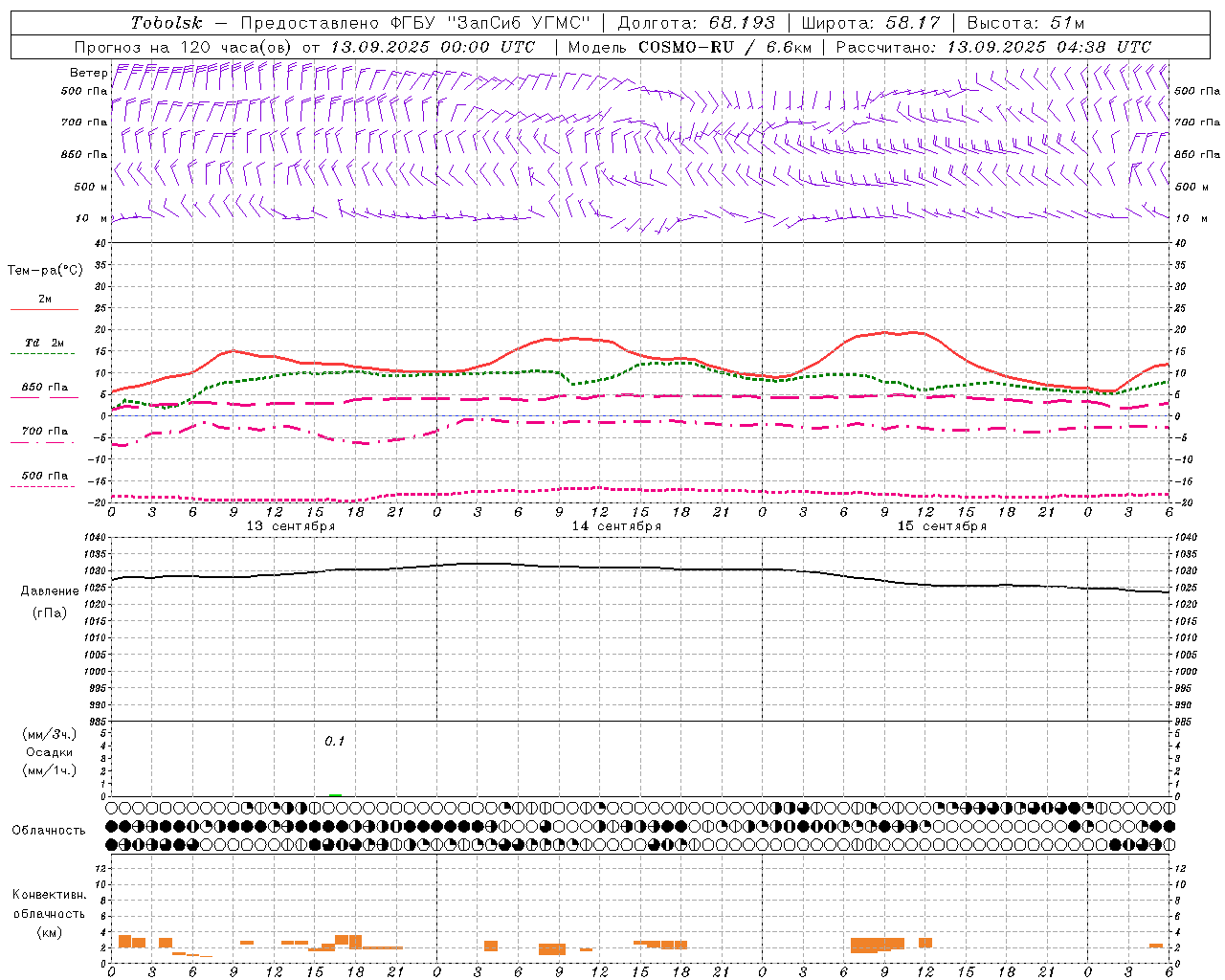Click the date label 13 сентября
Image resolution: width=1225 pixels, height=980 pixels.
[291, 526]
